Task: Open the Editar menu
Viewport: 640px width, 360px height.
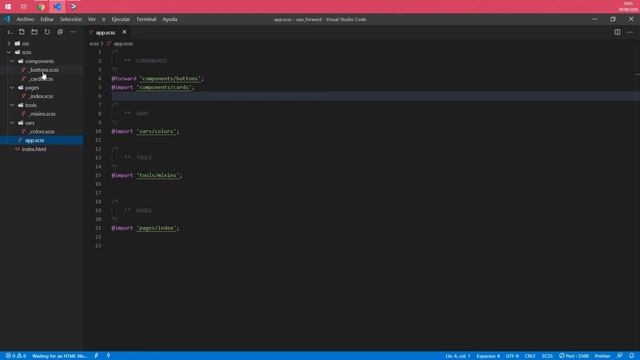Action: pos(47,19)
